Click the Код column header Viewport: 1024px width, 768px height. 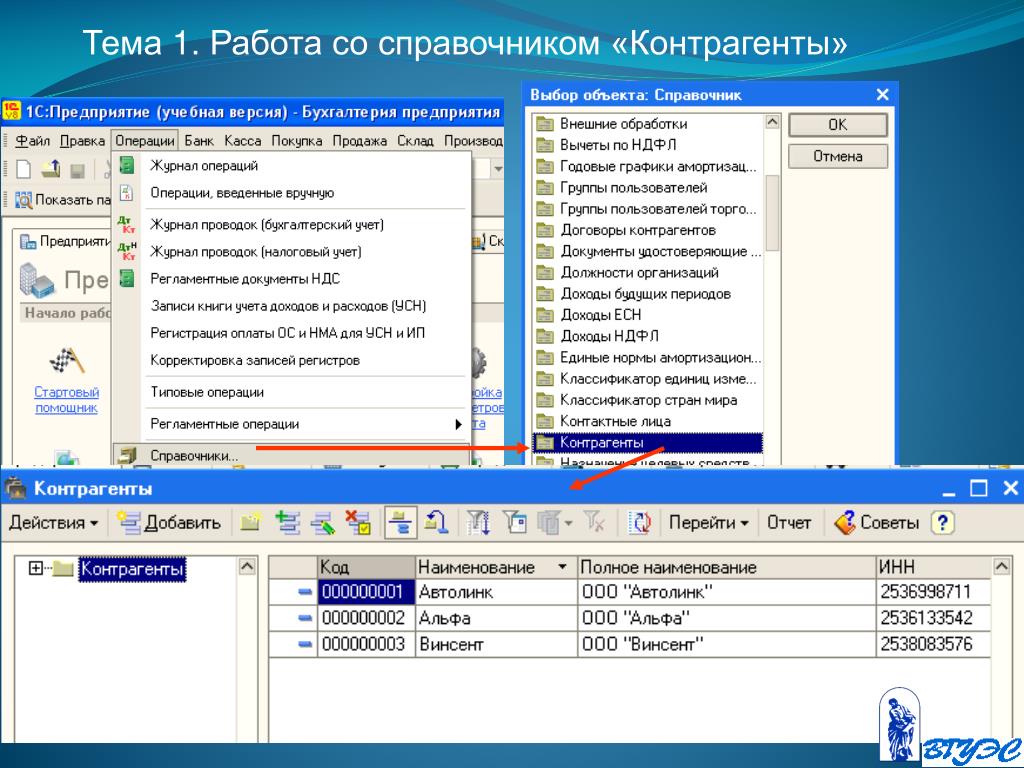[x=366, y=567]
